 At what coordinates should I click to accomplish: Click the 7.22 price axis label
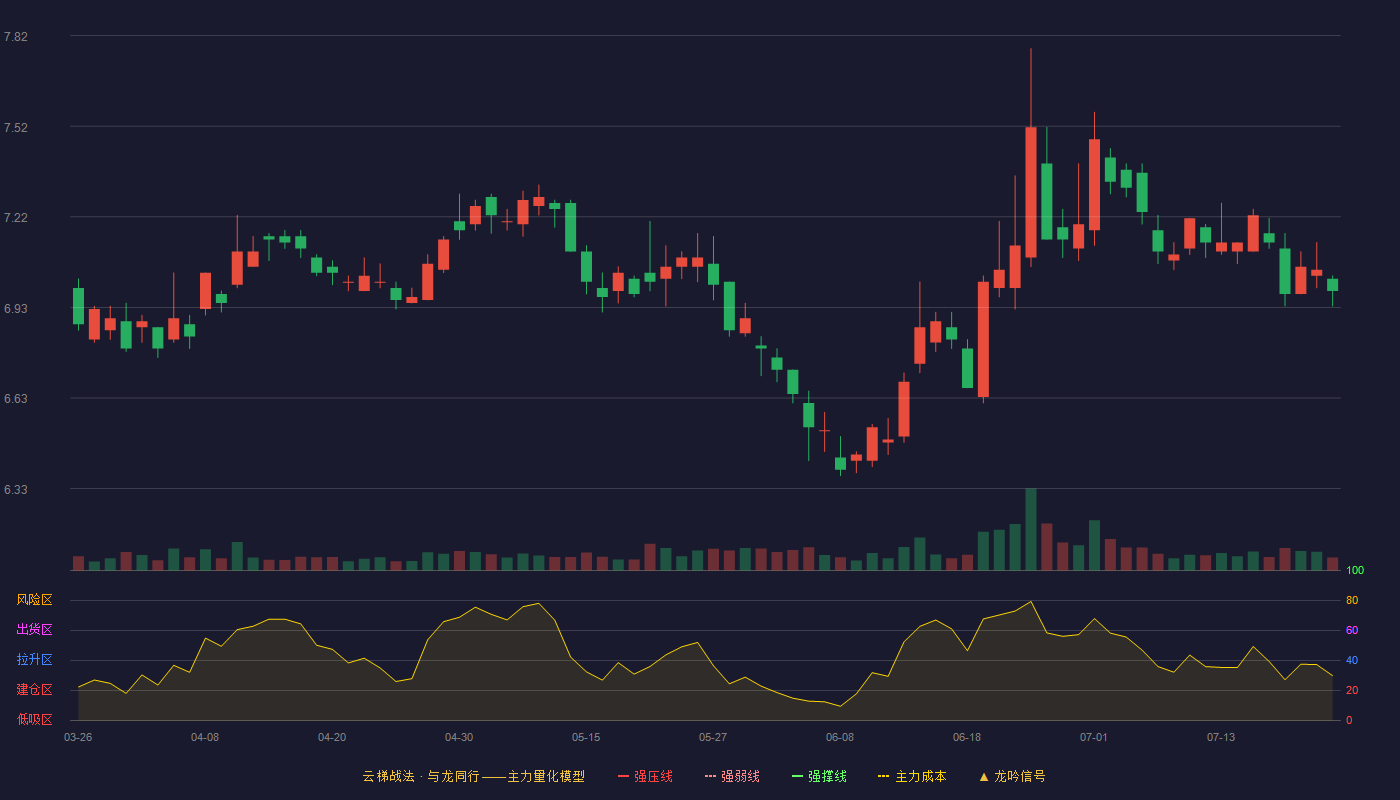click(16, 218)
